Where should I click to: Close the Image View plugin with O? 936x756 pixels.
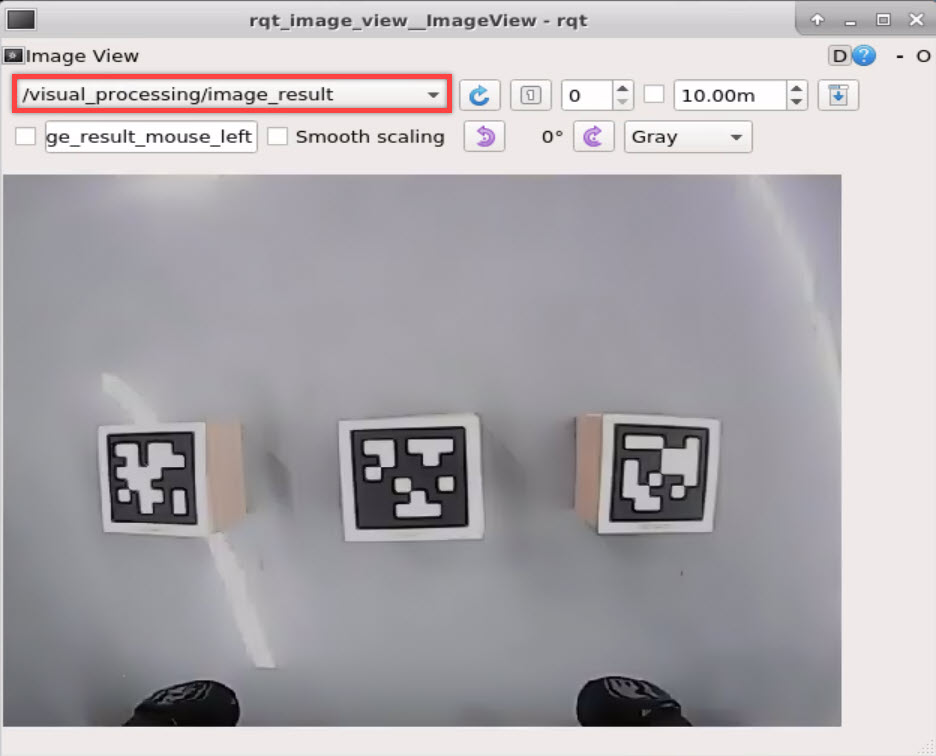(x=923, y=57)
